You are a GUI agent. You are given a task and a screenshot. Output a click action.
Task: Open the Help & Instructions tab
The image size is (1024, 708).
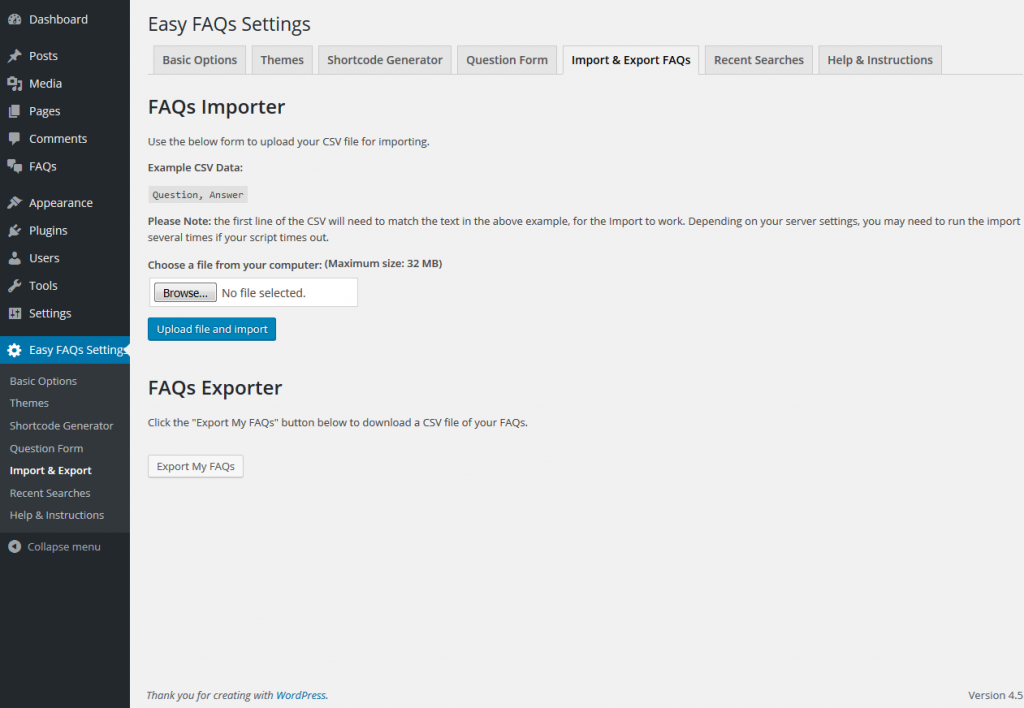click(x=879, y=60)
